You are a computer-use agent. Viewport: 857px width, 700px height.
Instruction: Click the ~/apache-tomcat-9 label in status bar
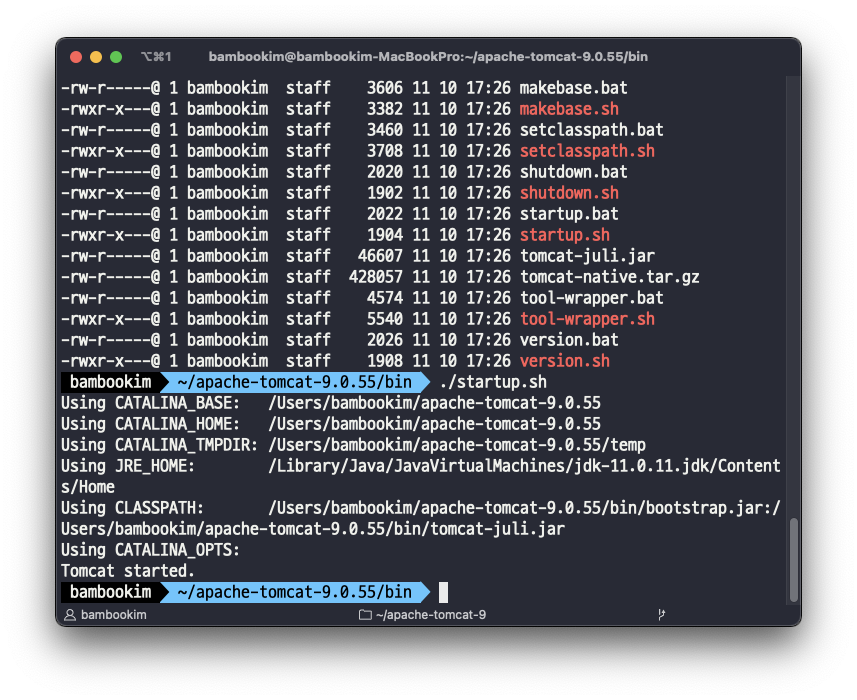click(x=431, y=615)
